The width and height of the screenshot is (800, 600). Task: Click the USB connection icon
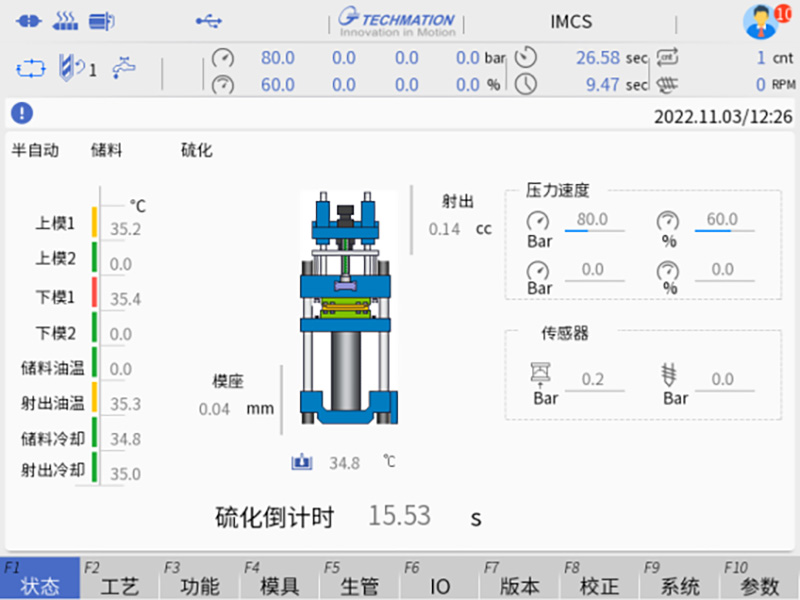(209, 20)
